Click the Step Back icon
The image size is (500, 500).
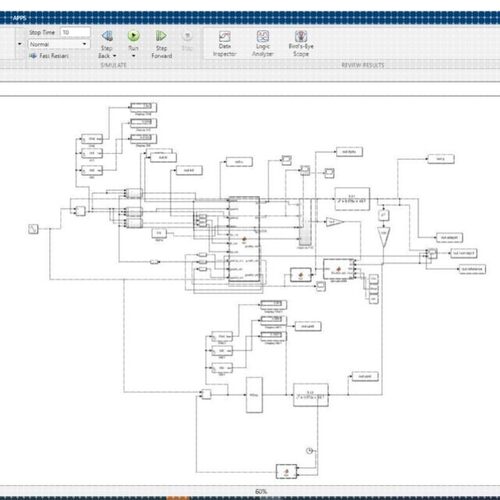click(107, 36)
